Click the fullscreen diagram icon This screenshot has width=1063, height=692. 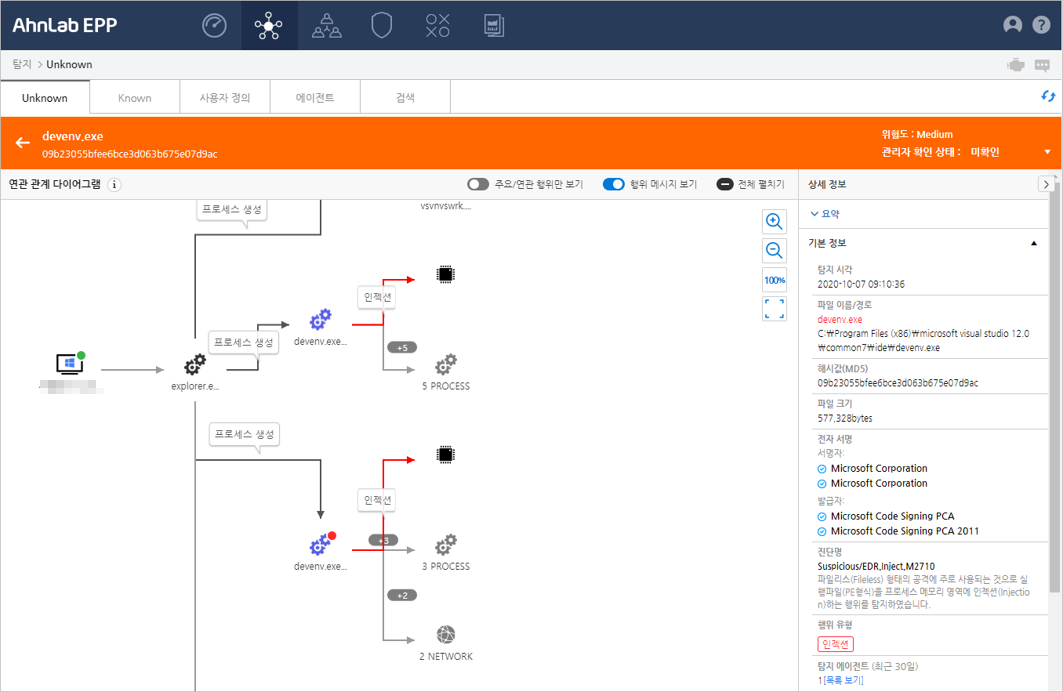point(774,308)
